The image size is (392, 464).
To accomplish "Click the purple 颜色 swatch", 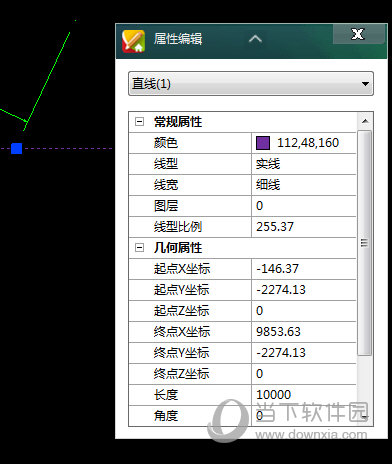I will (263, 143).
